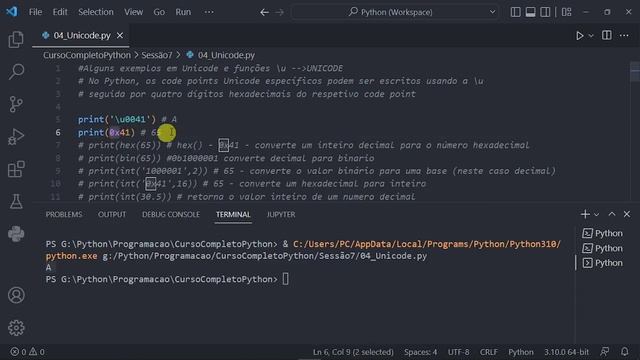Open the Run menu
This screenshot has width=640, height=360.
click(x=183, y=12)
